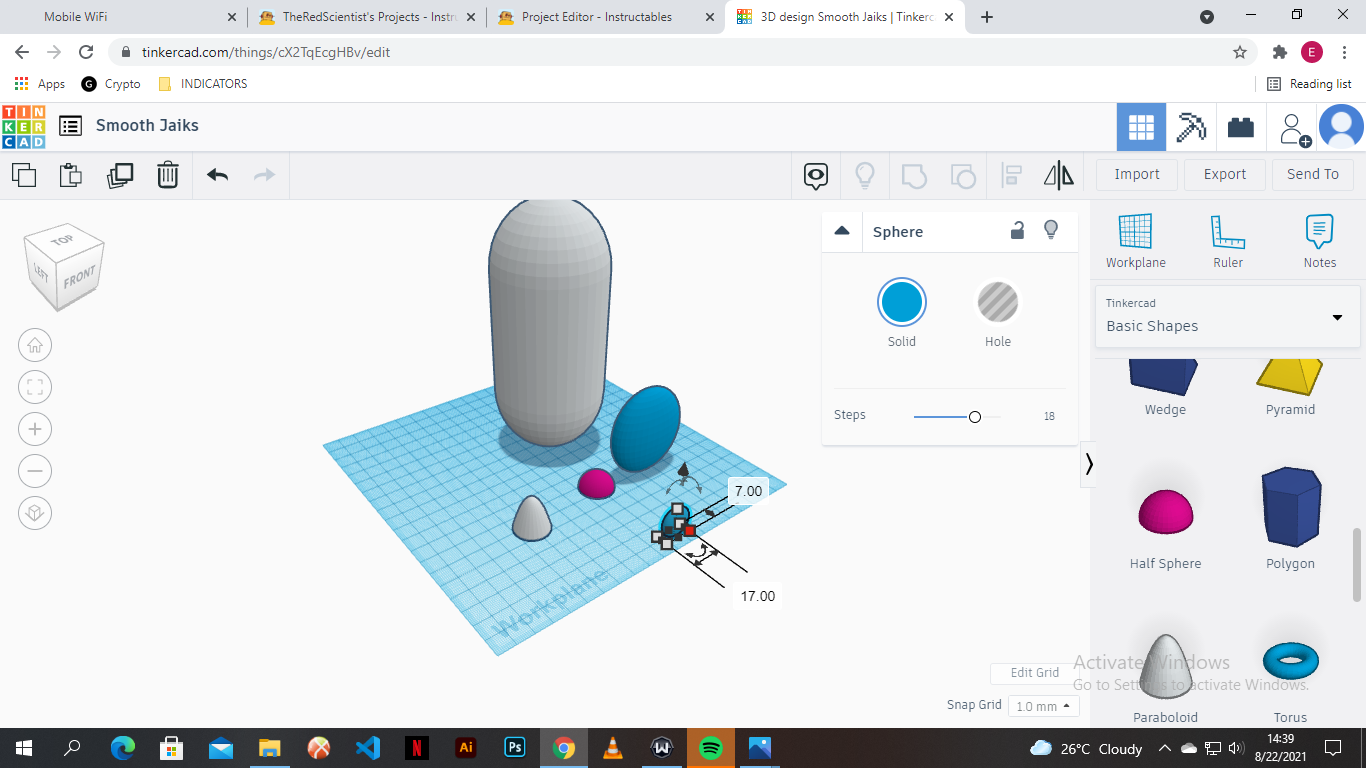Add a Ruler from the right panel
This screenshot has height=768, width=1366.
coord(1227,240)
